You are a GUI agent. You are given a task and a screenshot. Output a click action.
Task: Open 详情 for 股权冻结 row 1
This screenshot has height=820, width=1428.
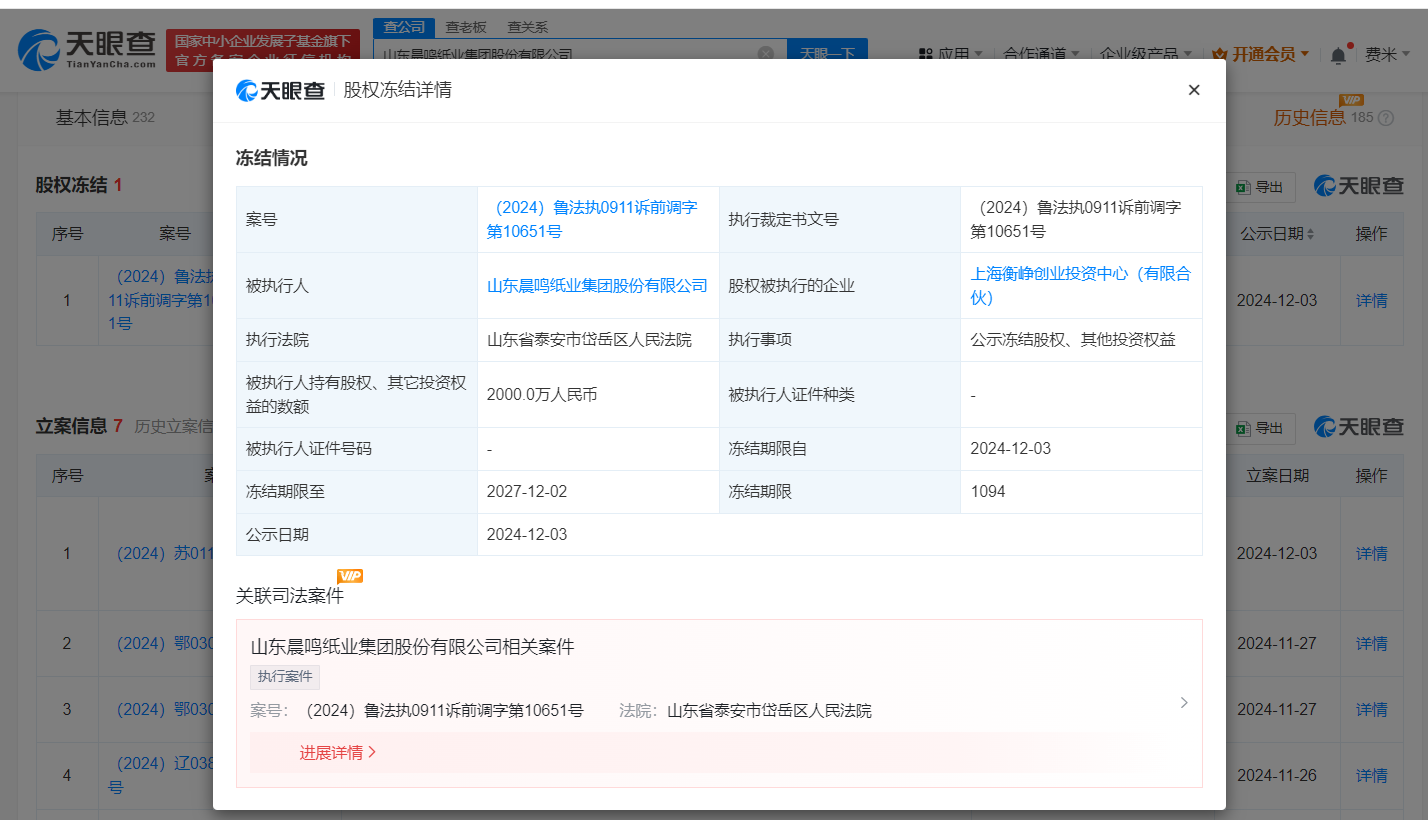coord(1371,300)
